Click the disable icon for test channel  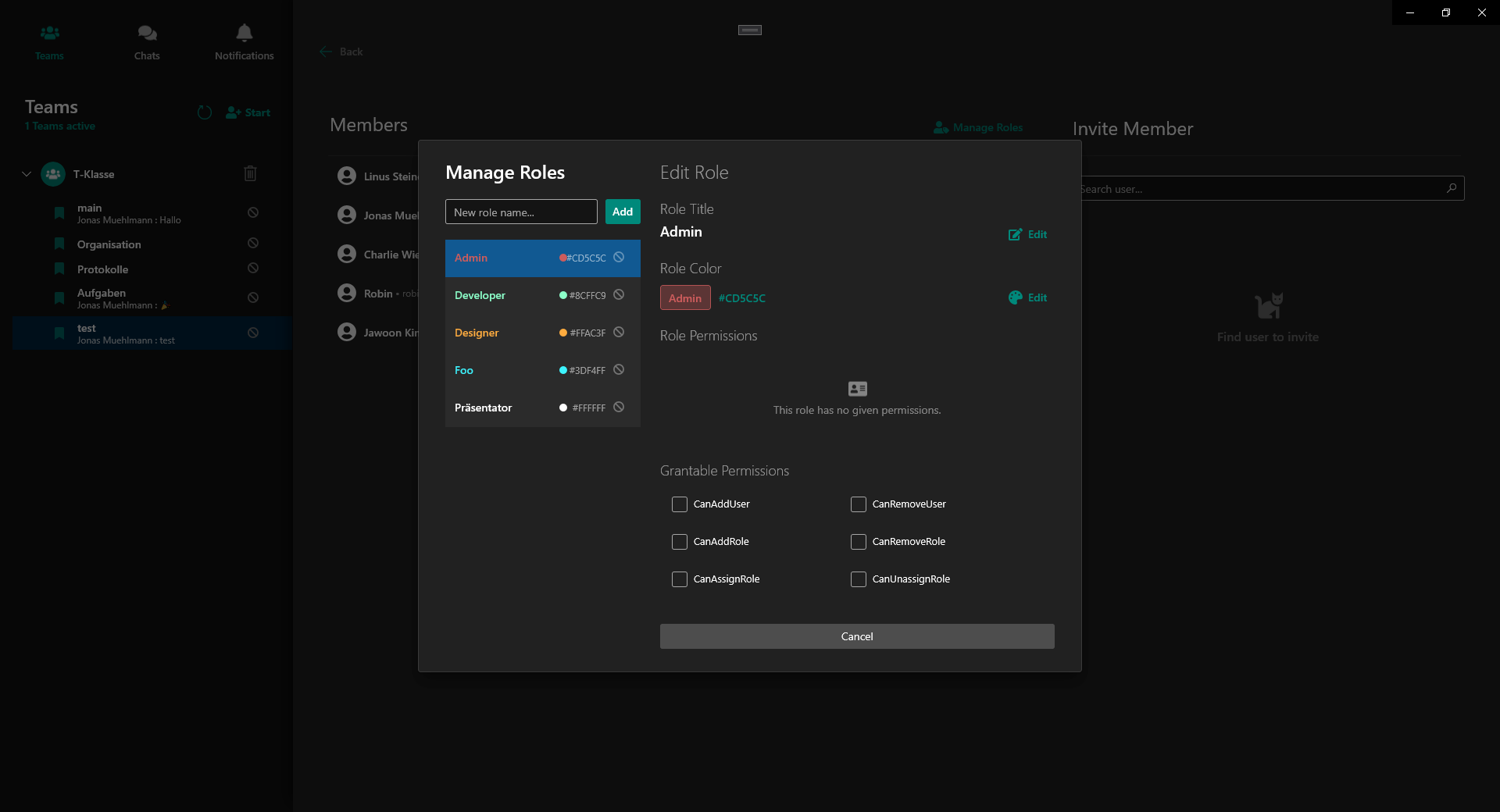pyautogui.click(x=253, y=333)
